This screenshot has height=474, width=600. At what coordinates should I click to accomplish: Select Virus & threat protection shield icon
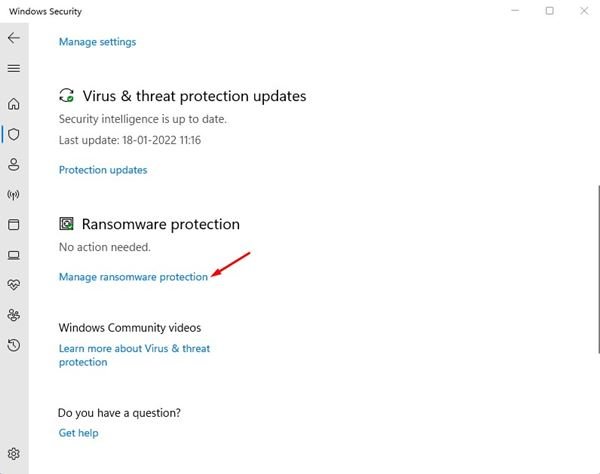[14, 134]
